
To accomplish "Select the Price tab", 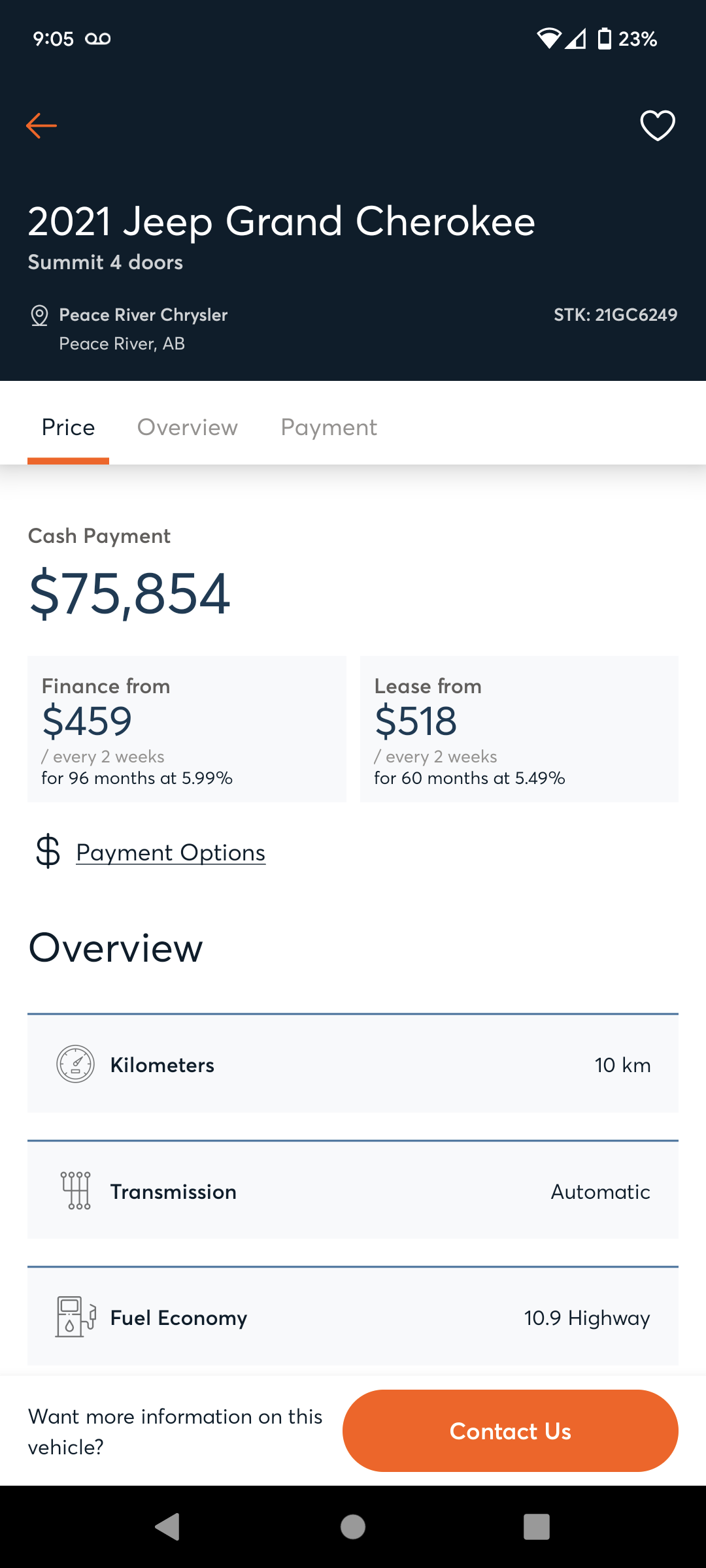I will [68, 427].
